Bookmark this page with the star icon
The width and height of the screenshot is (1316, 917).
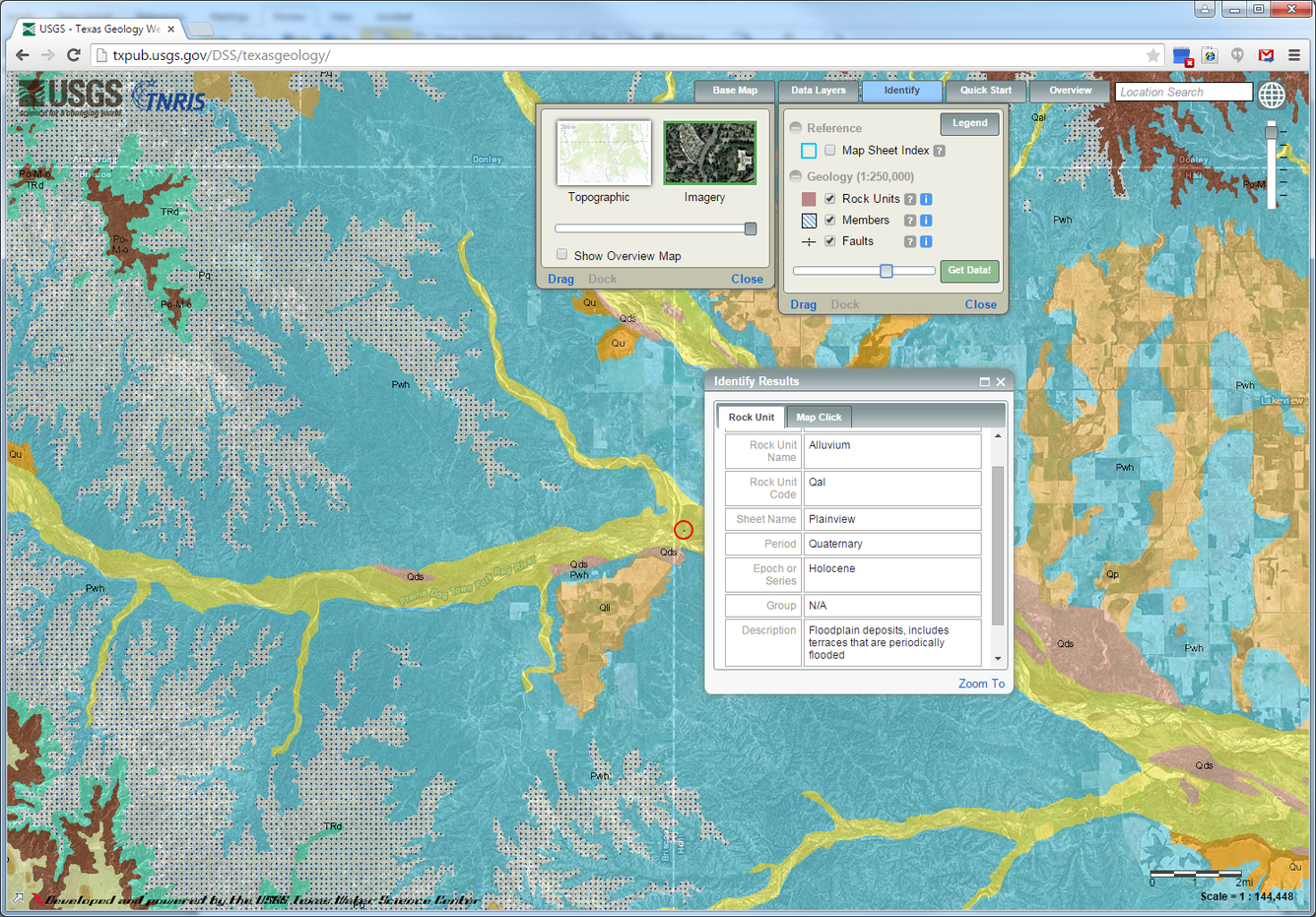[x=1152, y=55]
